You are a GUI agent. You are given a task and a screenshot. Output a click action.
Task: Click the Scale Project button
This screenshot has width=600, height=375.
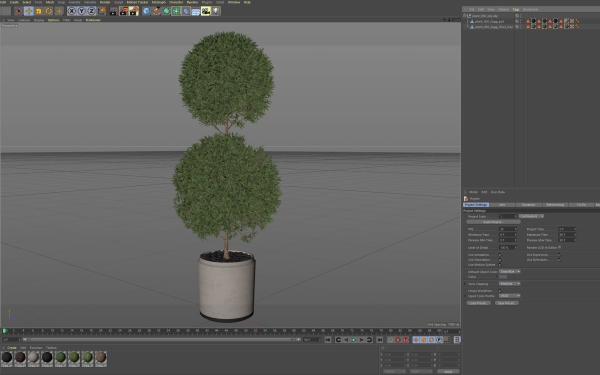coord(493,222)
